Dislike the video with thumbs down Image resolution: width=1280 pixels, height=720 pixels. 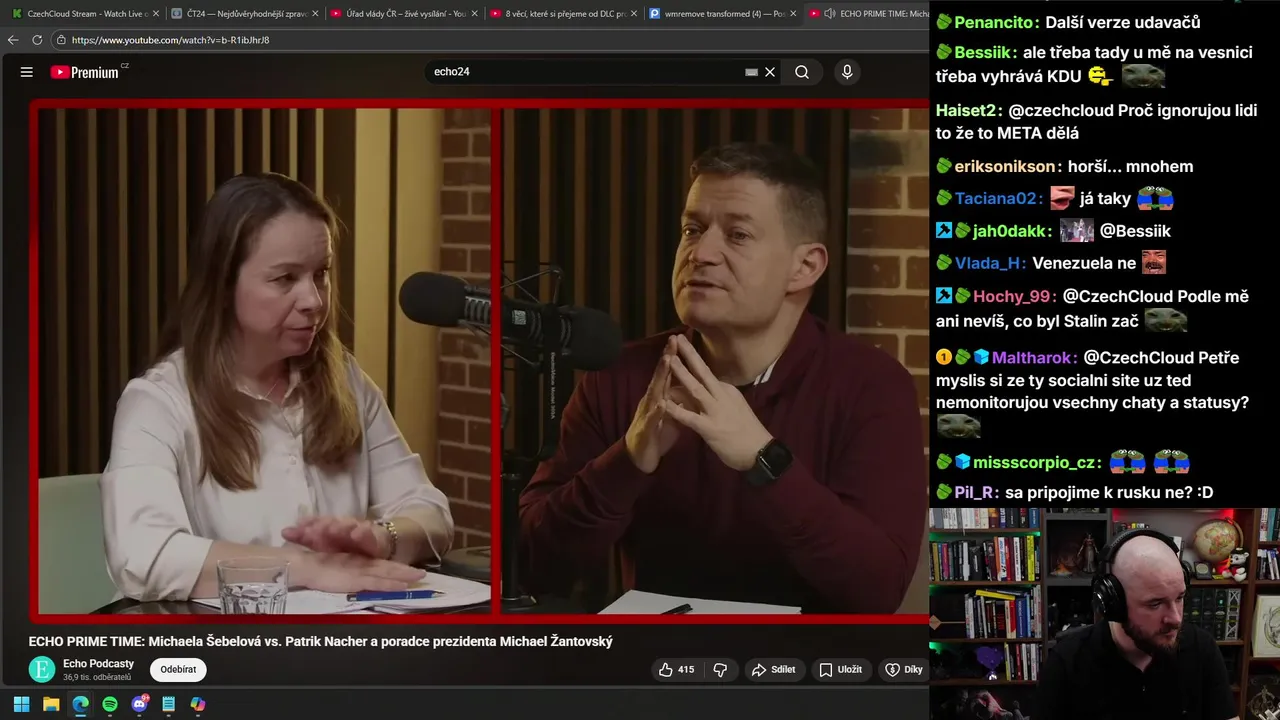[720, 670]
